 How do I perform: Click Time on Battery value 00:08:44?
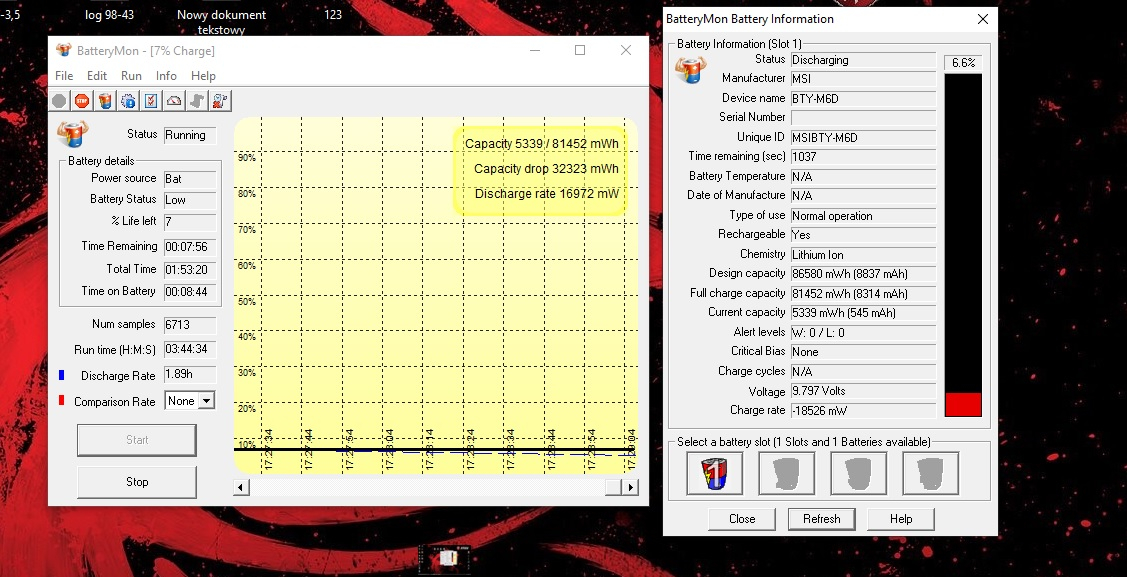190,292
